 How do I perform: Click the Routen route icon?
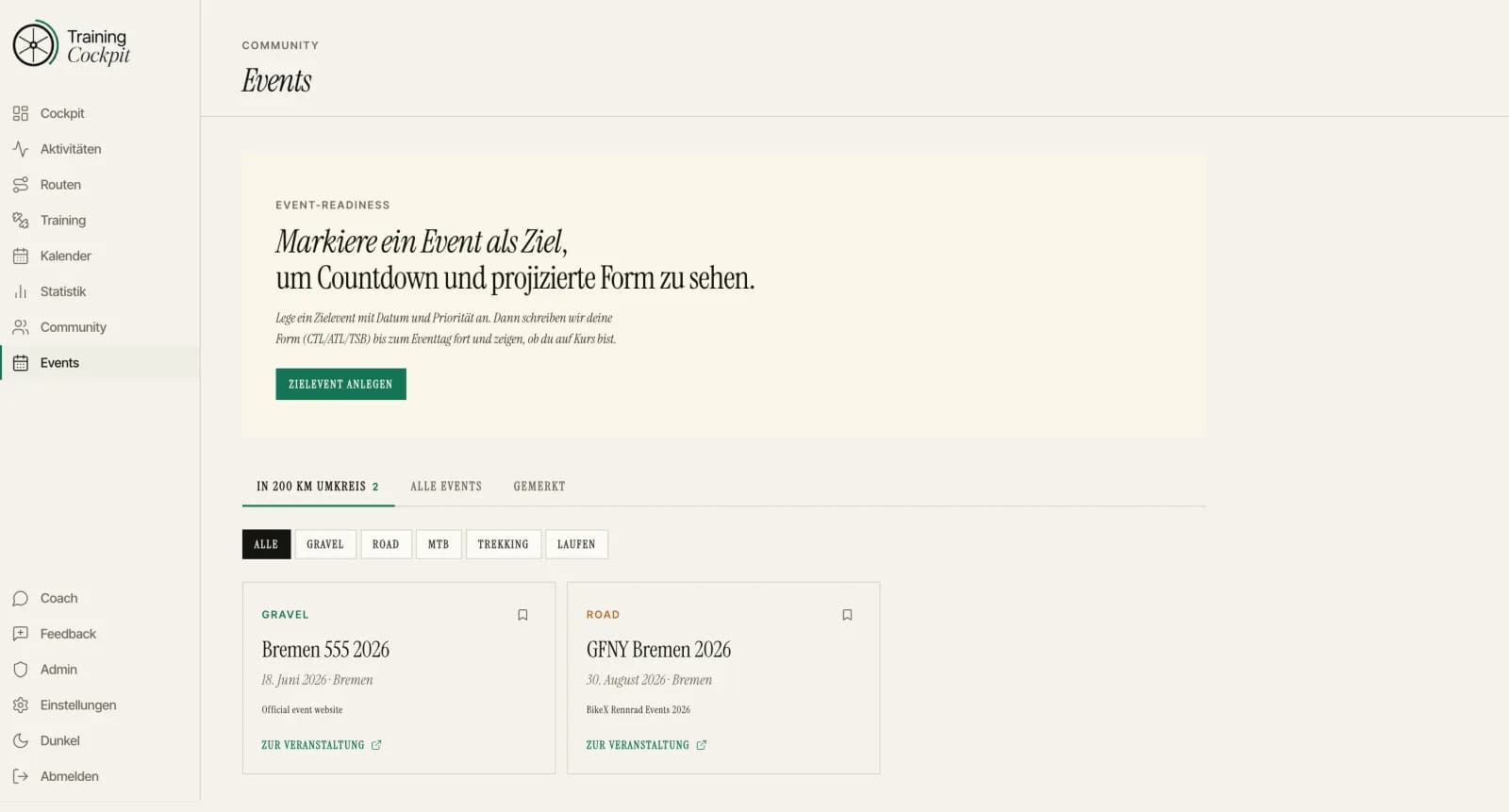(21, 185)
